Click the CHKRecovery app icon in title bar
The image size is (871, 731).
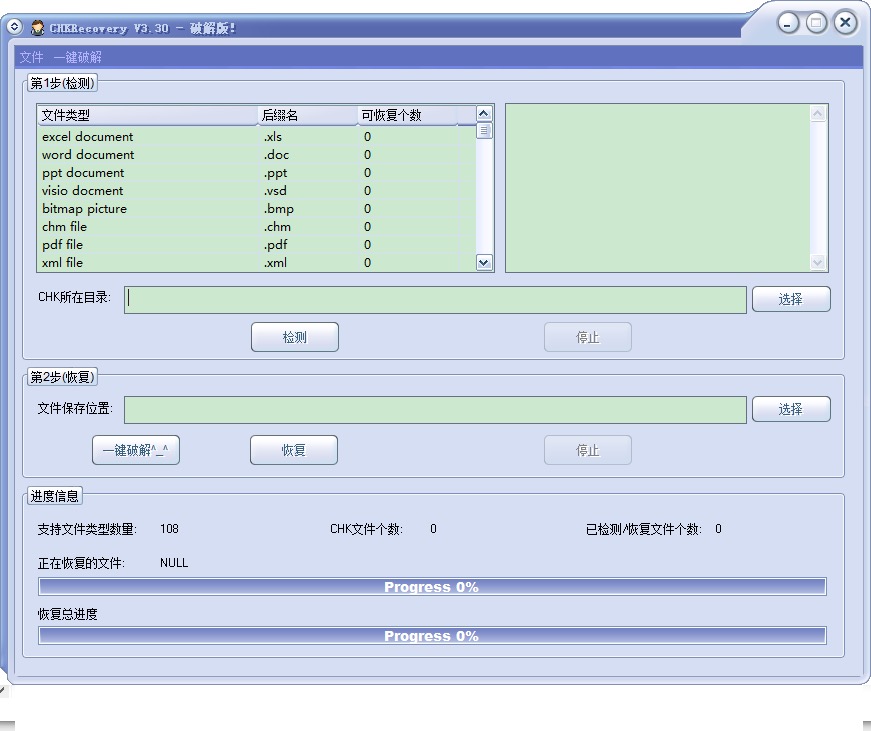pos(38,28)
